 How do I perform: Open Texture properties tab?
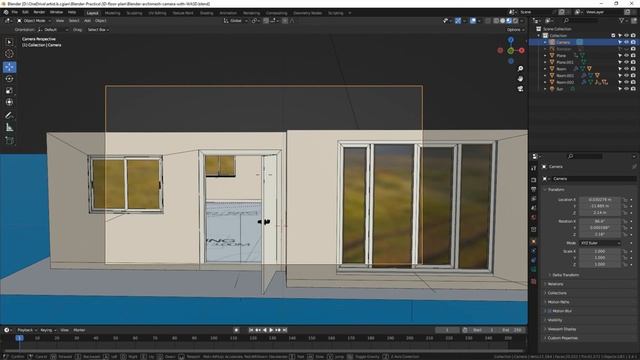[x=533, y=281]
